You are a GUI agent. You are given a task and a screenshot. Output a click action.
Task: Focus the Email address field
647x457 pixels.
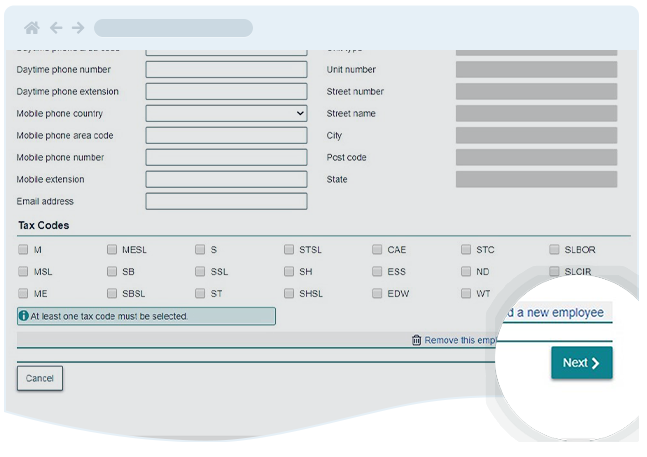[x=226, y=202]
